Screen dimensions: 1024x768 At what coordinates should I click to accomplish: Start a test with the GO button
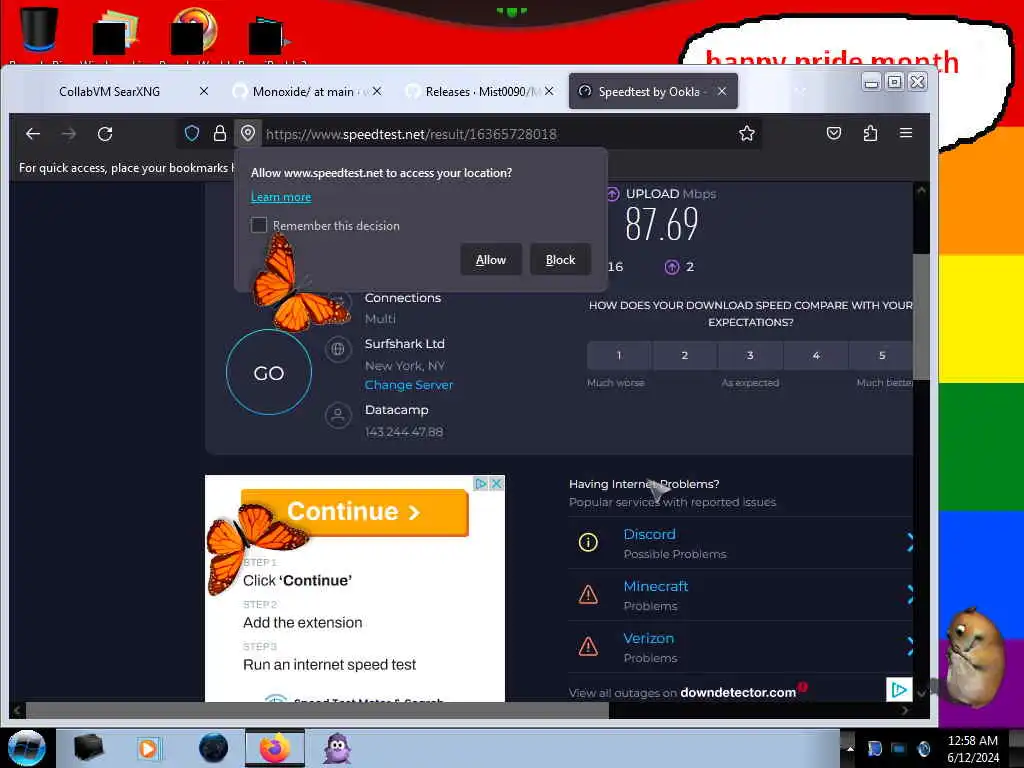269,372
